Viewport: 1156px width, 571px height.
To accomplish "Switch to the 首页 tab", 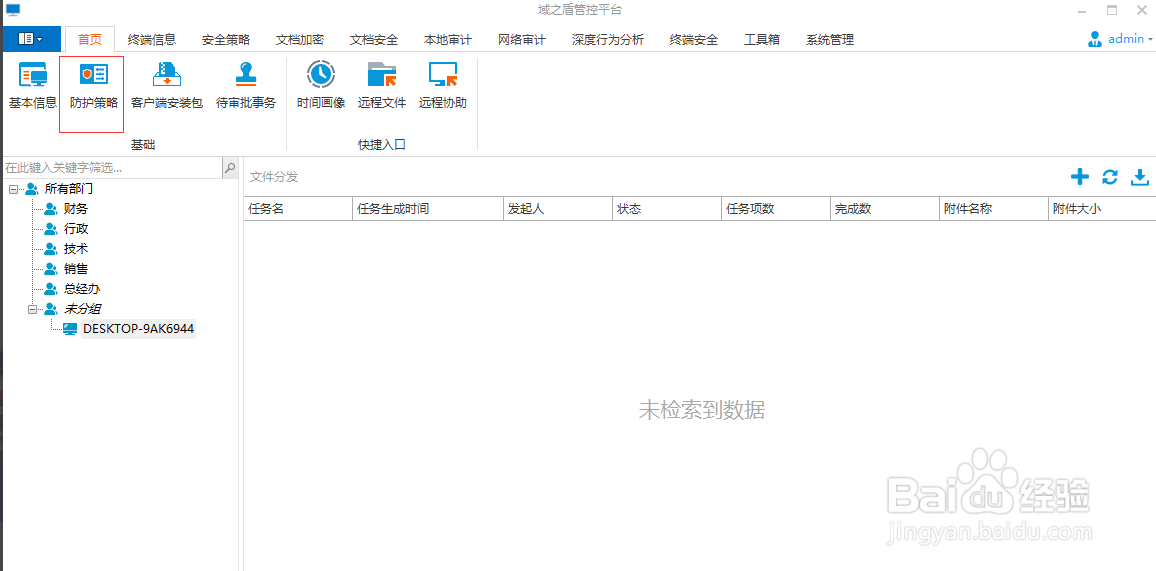I will (x=90, y=40).
